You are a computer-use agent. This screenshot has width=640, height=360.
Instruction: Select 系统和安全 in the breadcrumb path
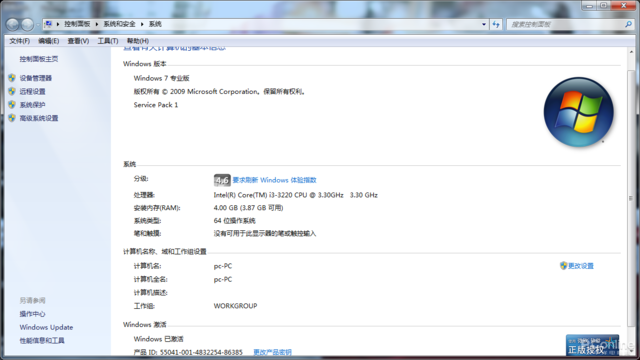119,24
